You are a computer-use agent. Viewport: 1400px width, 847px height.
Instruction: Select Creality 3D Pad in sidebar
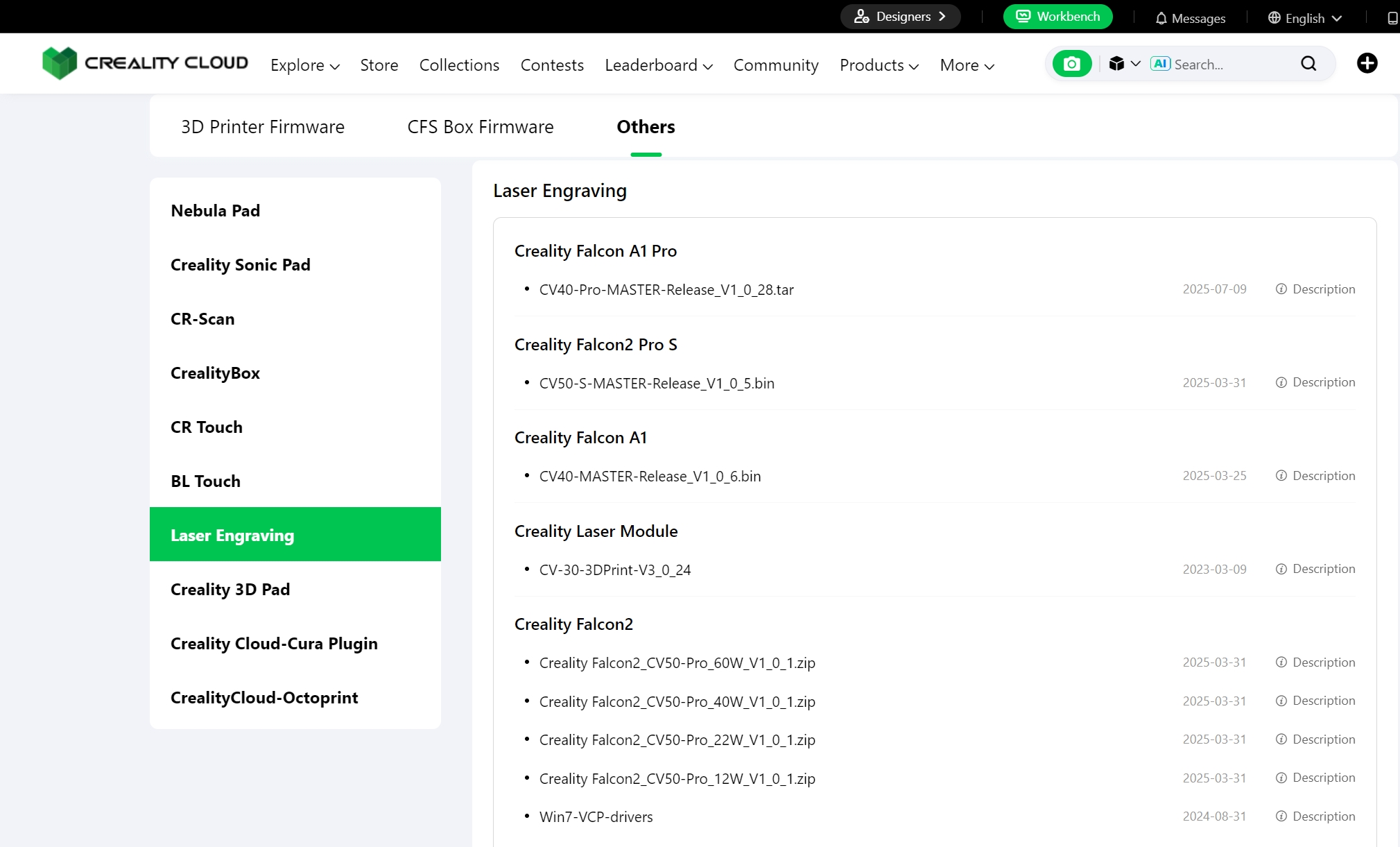pos(295,590)
